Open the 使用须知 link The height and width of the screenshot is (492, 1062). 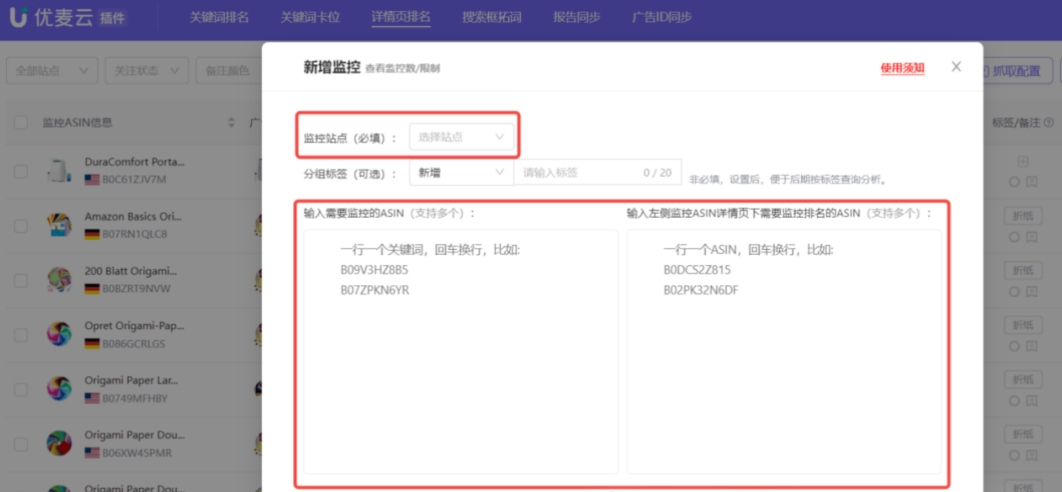click(x=903, y=68)
